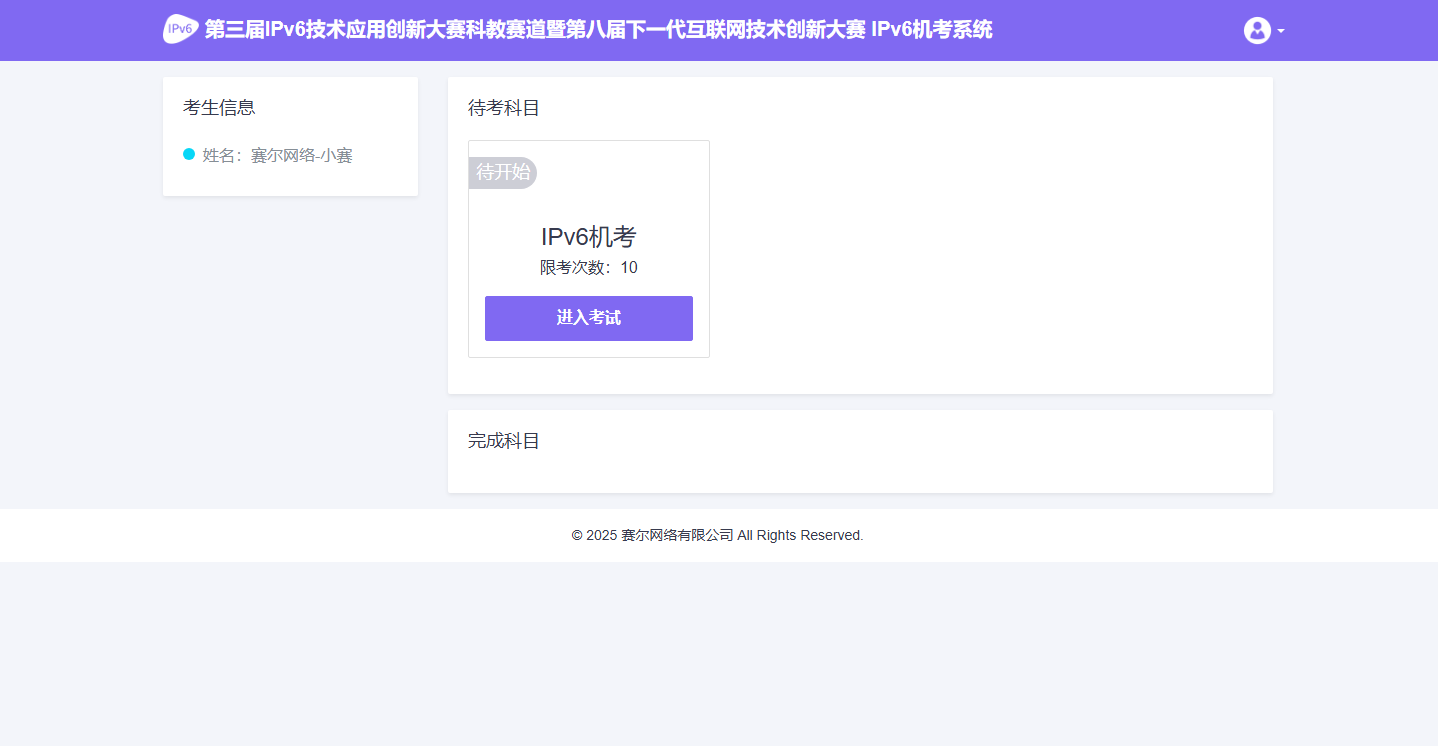Click All Rights Reserved in the footer
Screen dimensions: 1438x746
tap(800, 536)
